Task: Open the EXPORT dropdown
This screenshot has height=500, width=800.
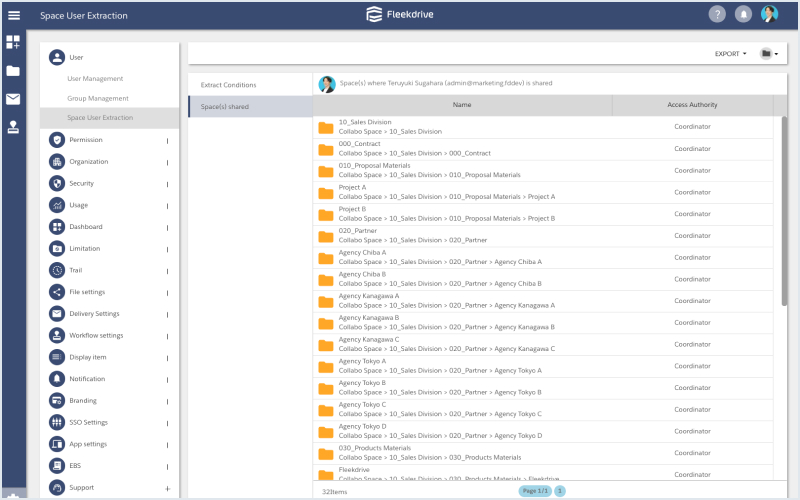Action: [x=730, y=54]
